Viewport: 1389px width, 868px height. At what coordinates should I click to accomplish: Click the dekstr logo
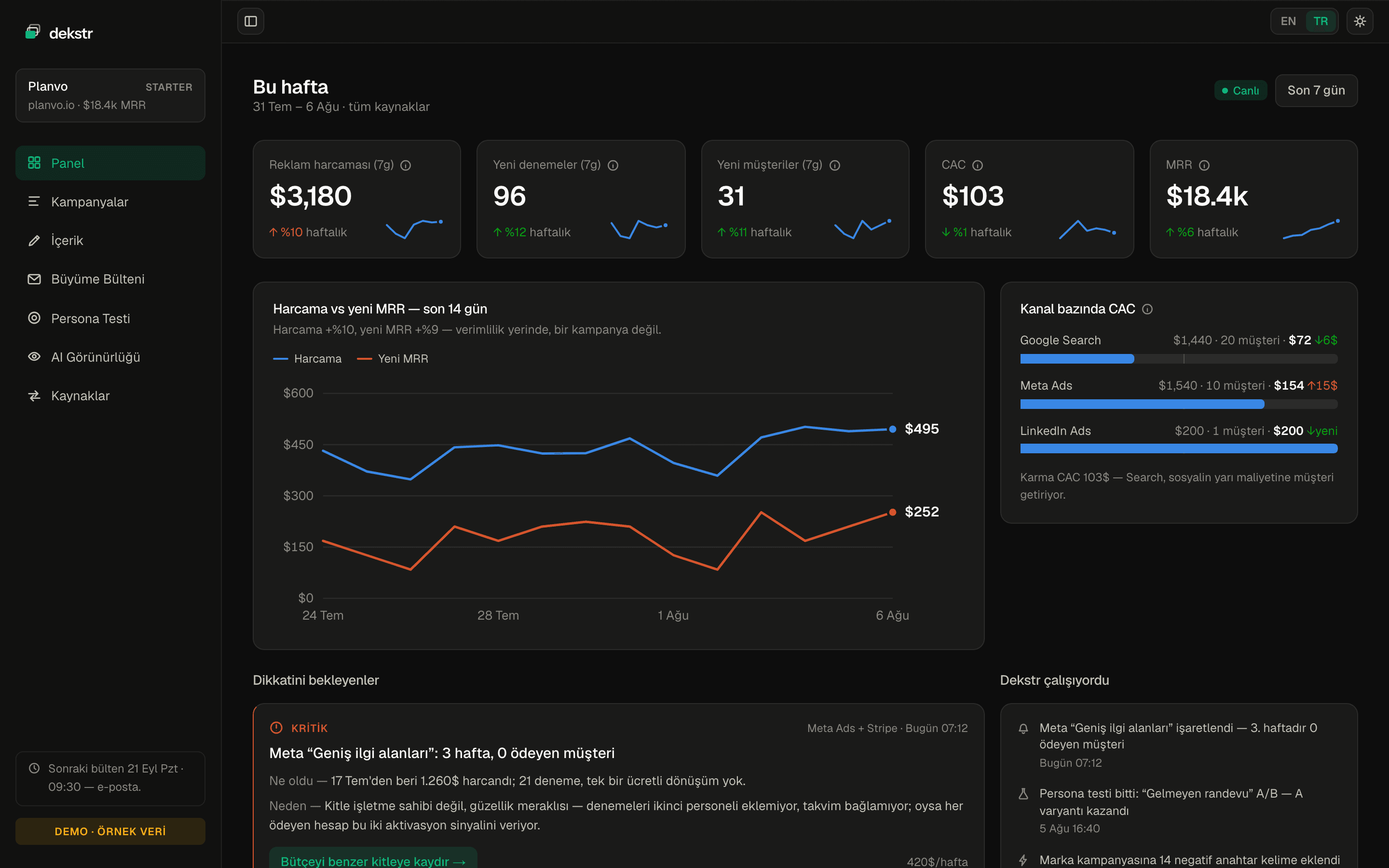[x=59, y=33]
